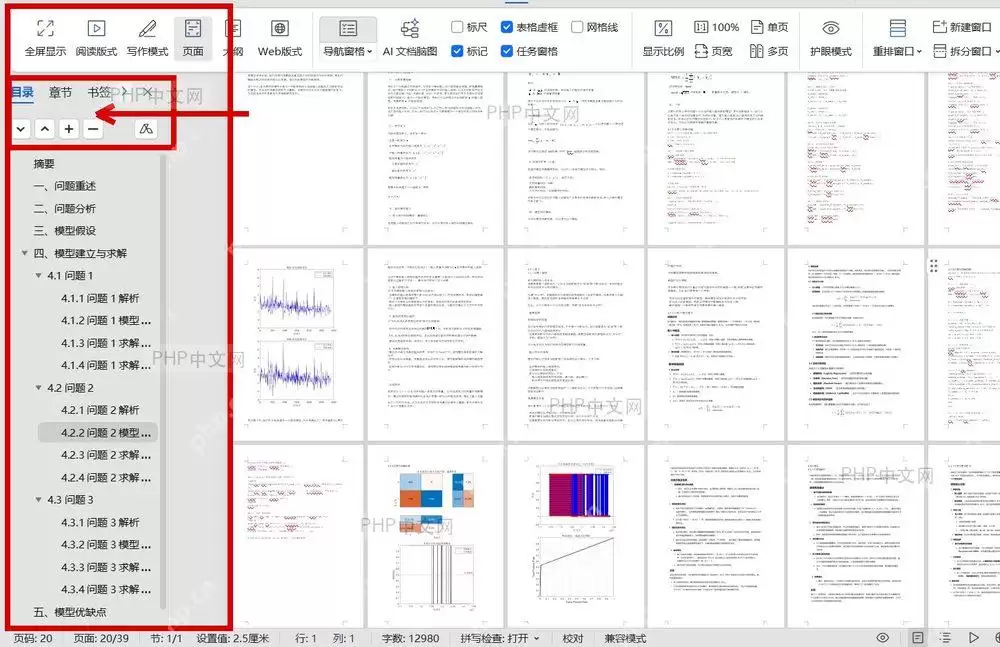Select page layout view icon in status bar
This screenshot has height=647, width=1000.
(917, 637)
